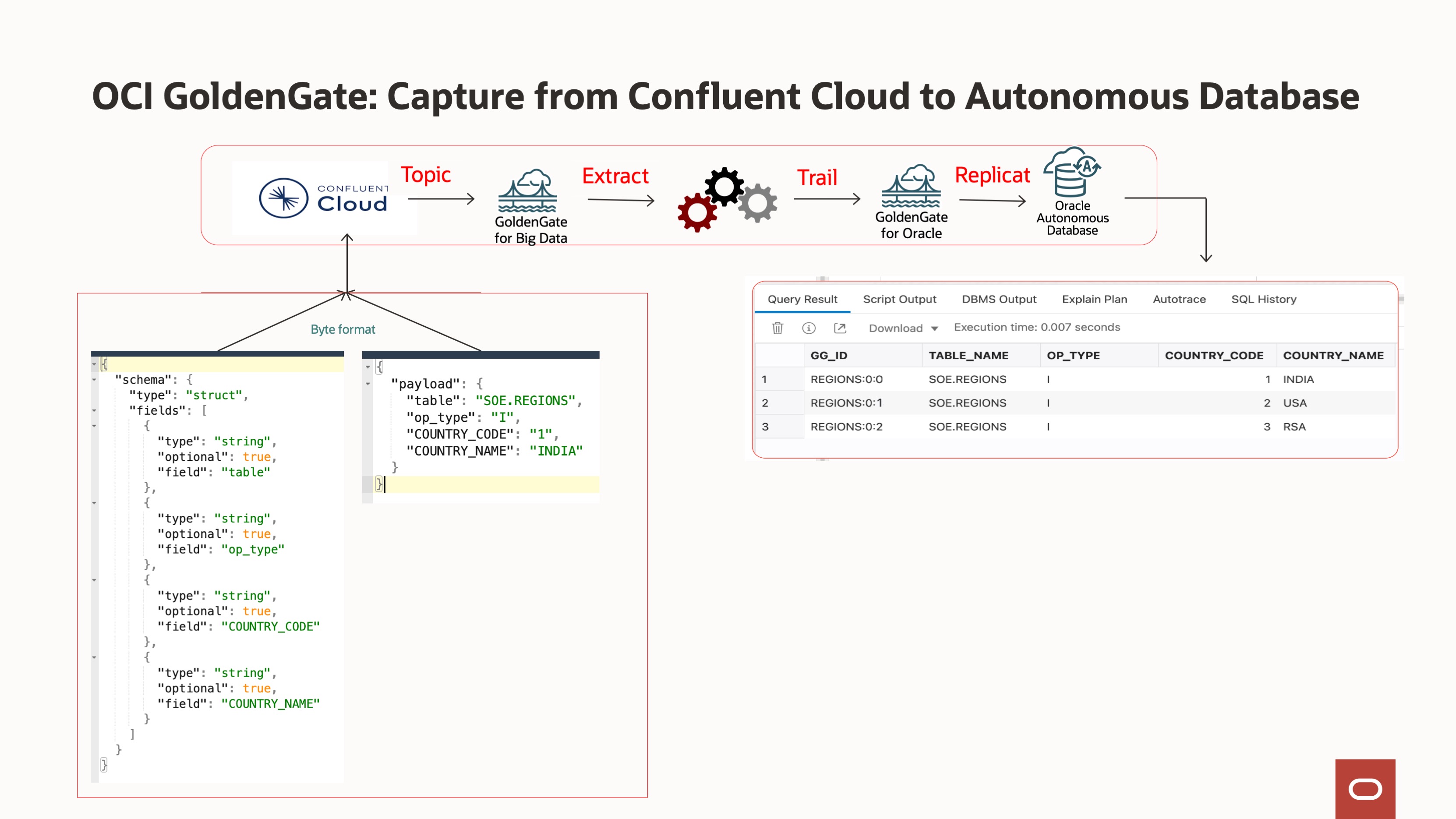Open the Download format dropdown
This screenshot has width=1456, height=819.
(x=936, y=328)
